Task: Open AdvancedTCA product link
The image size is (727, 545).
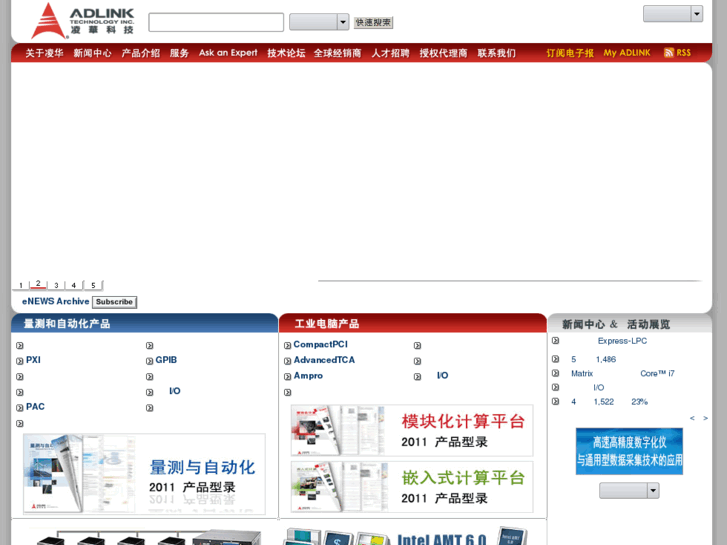Action: click(x=324, y=360)
